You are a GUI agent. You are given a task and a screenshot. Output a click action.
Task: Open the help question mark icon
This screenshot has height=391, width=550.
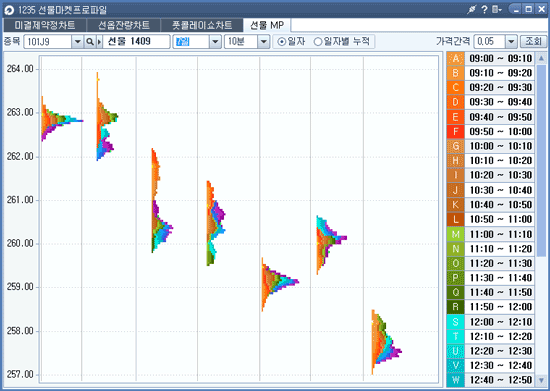(484, 9)
